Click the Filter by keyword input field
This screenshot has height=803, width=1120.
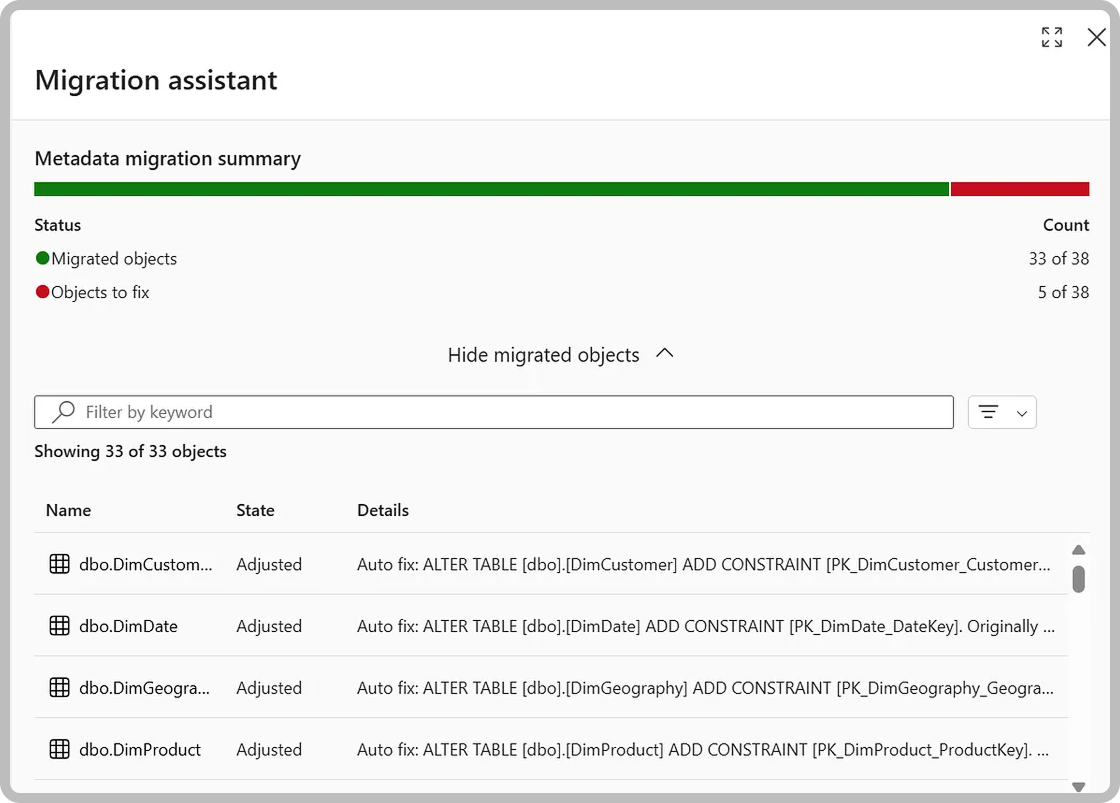click(494, 412)
